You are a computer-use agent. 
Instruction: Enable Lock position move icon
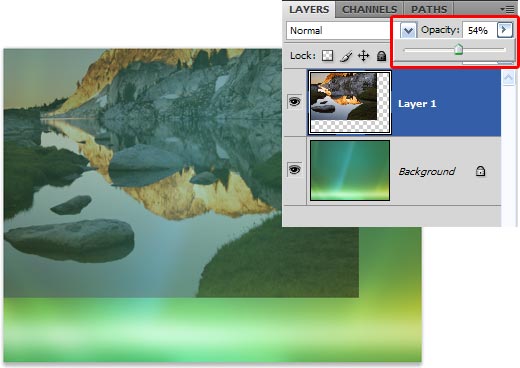(x=363, y=56)
